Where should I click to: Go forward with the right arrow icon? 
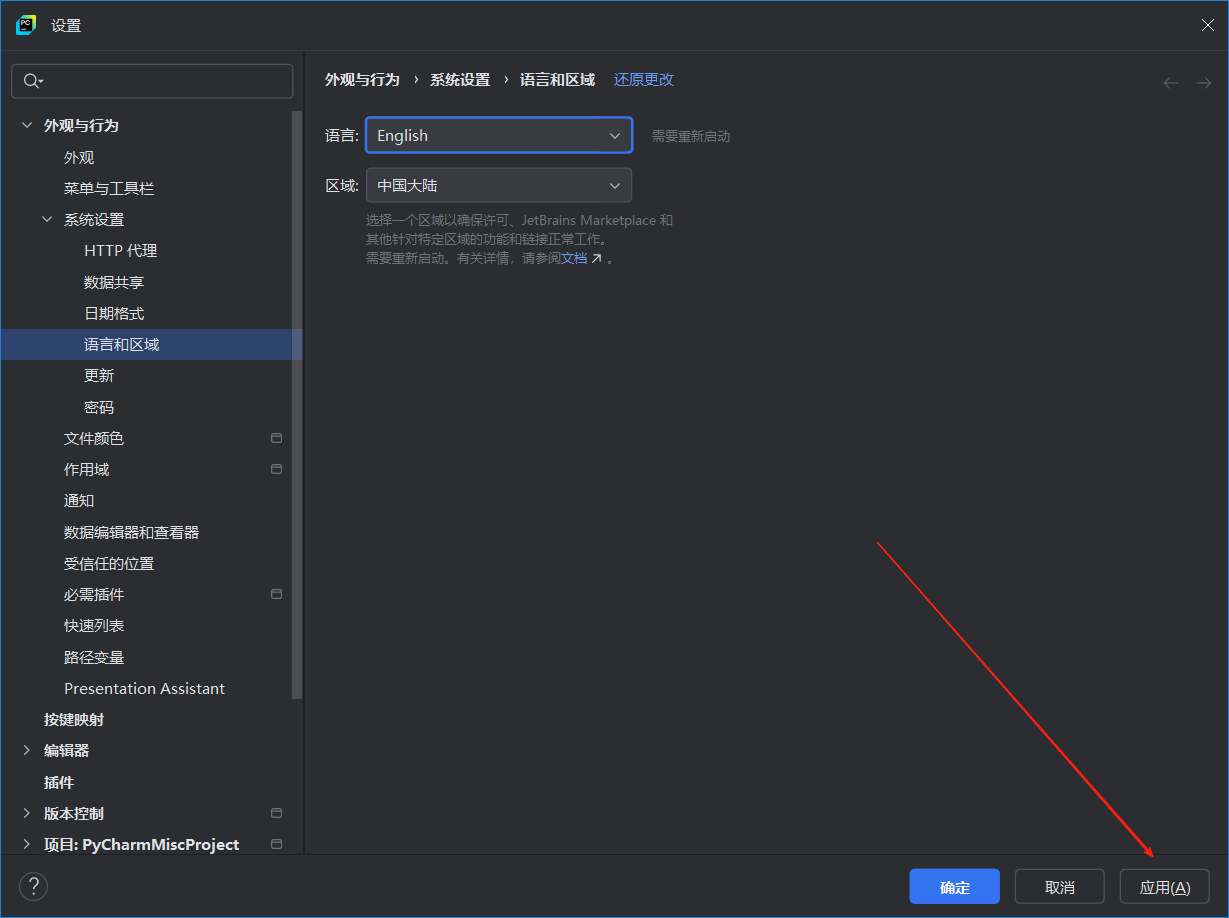1204,83
